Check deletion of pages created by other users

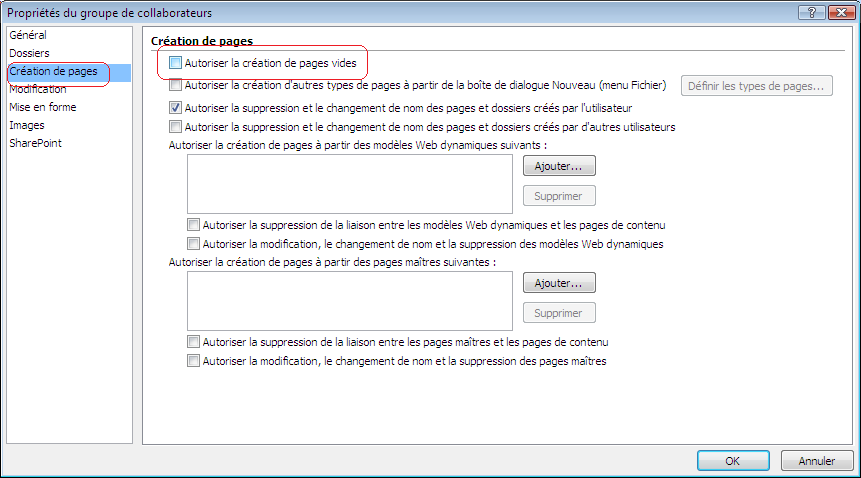click(x=176, y=127)
